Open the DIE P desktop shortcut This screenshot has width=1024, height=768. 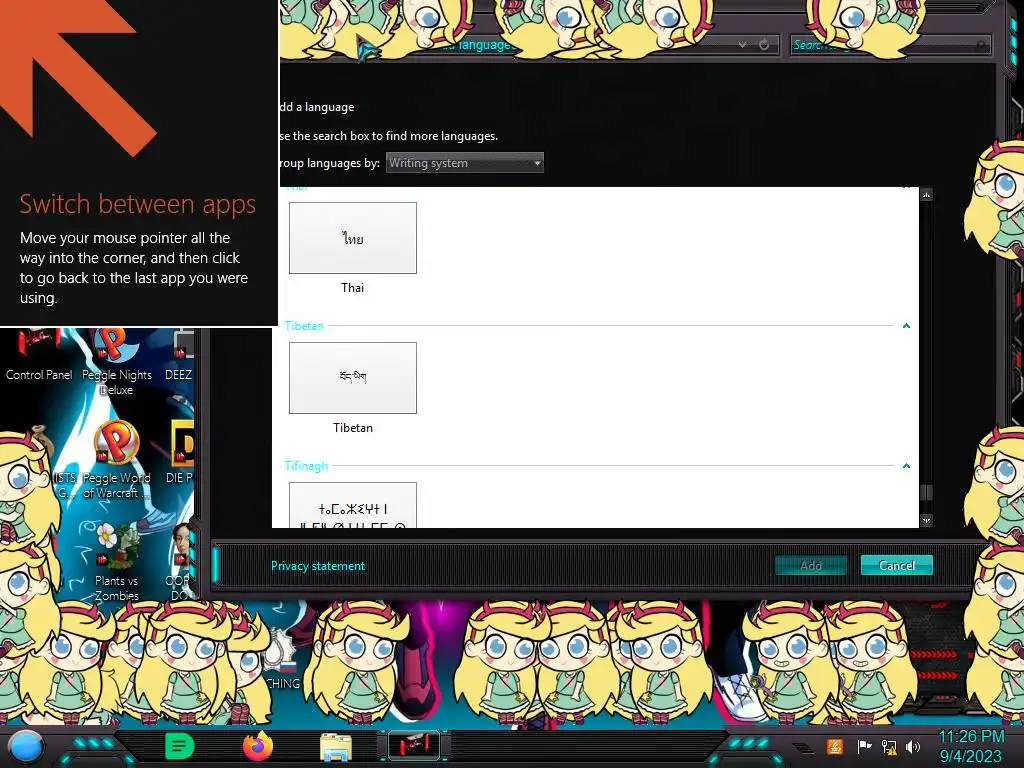180,452
